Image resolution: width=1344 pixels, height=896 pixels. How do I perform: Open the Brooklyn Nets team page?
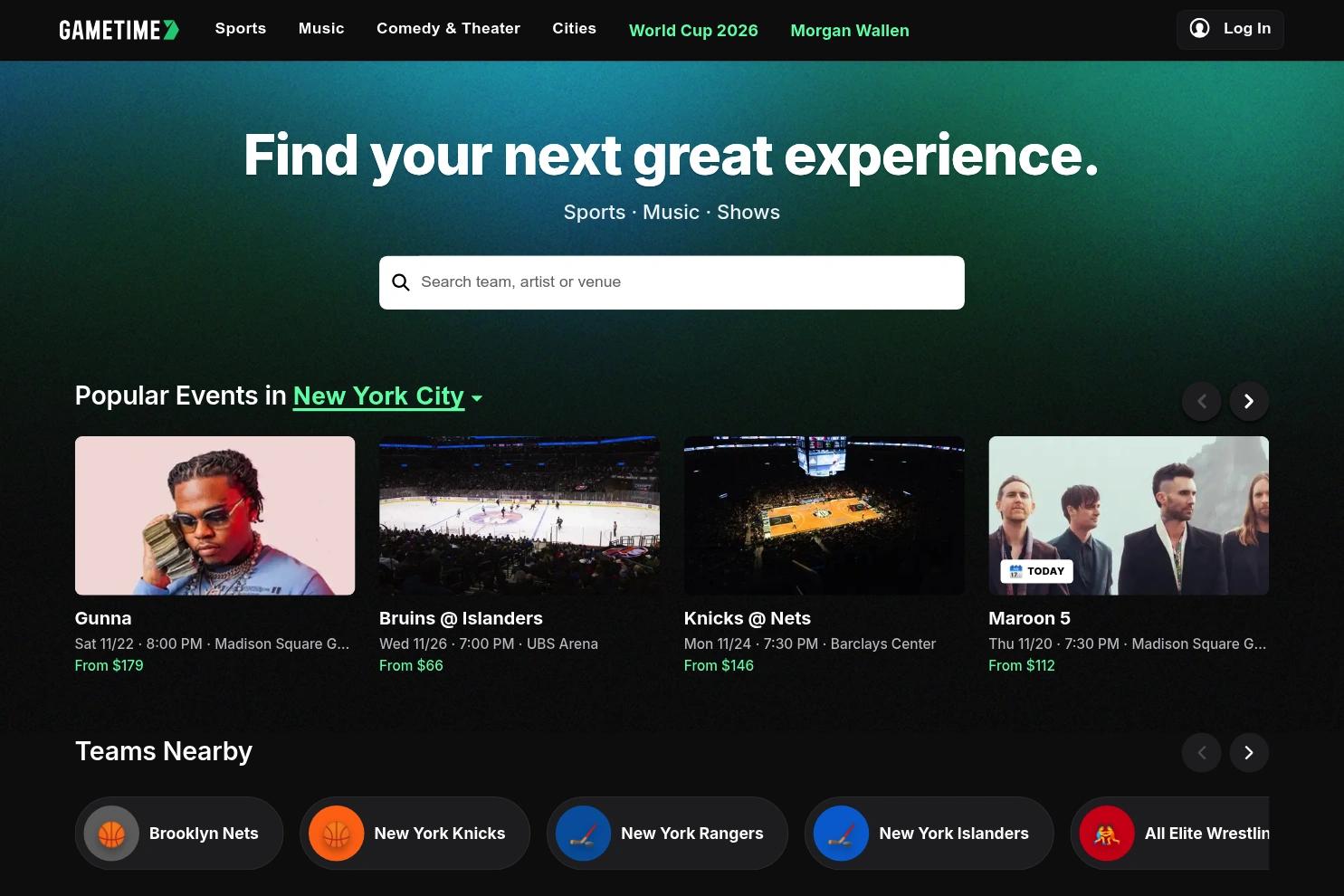click(179, 834)
